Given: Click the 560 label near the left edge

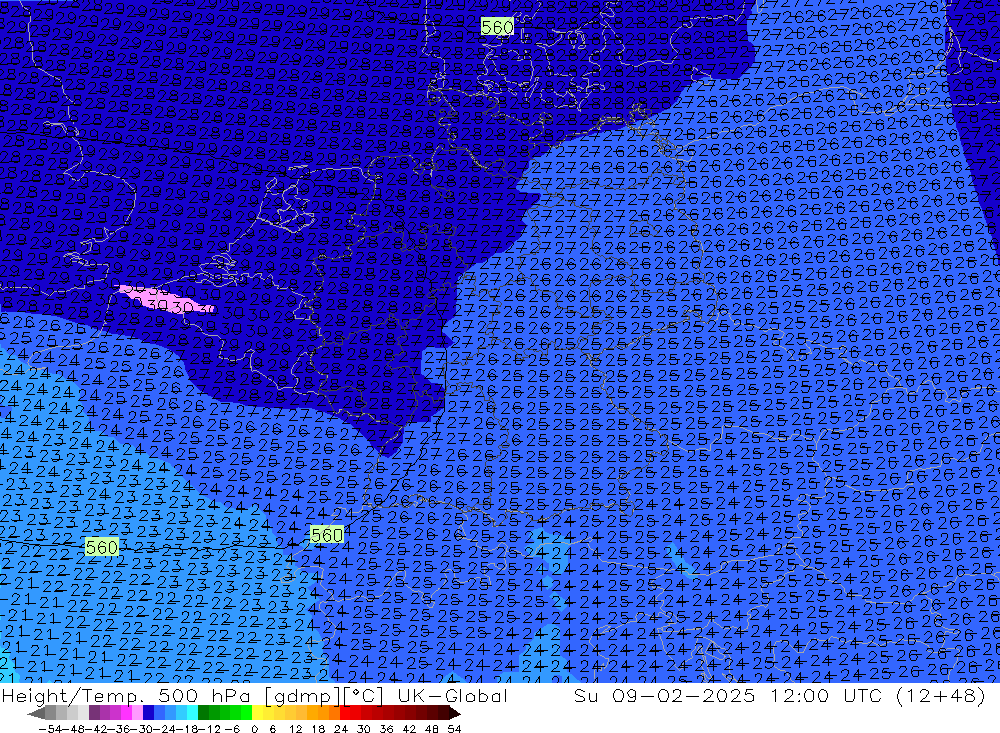Looking at the screenshot, I should (x=101, y=547).
